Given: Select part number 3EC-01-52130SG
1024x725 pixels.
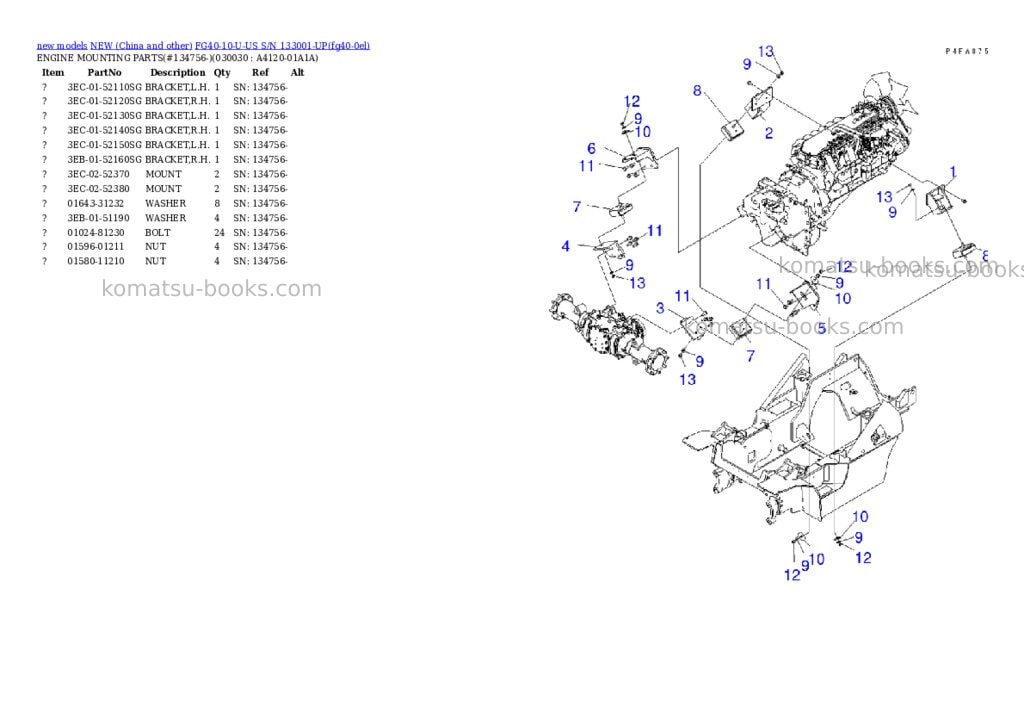Looking at the screenshot, I should click(104, 116).
